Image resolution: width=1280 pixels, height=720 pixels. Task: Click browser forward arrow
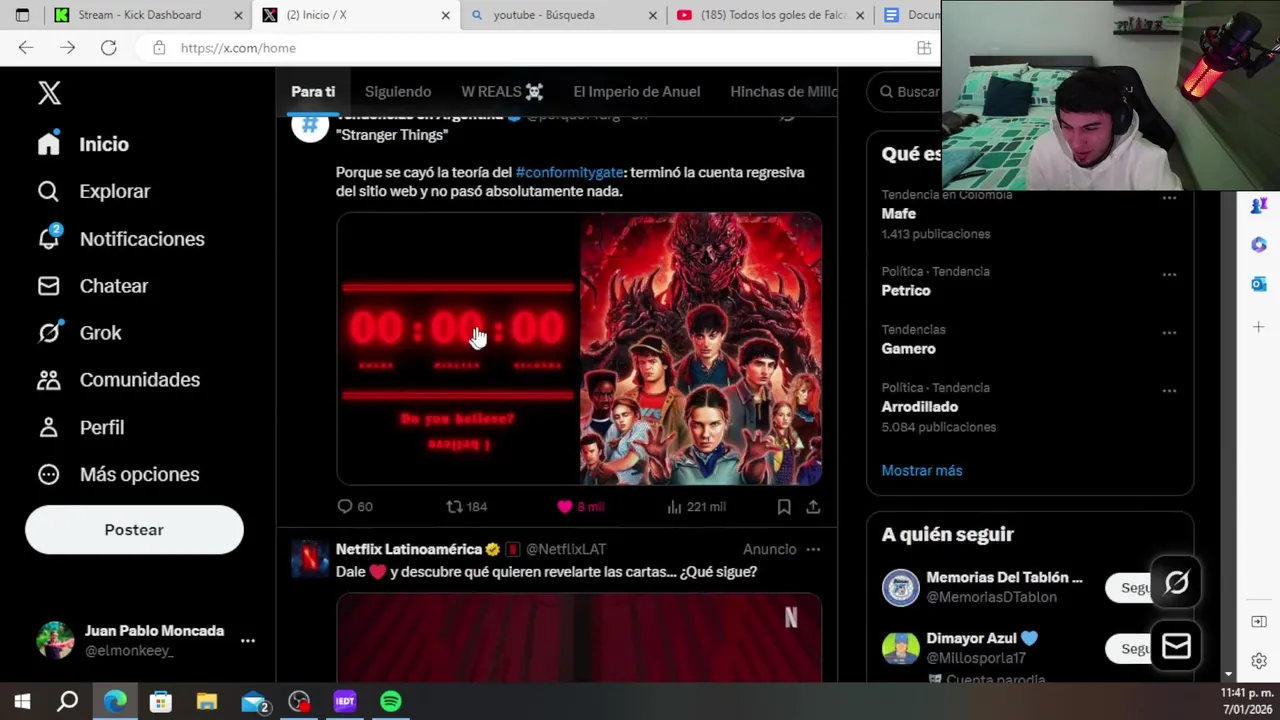(x=67, y=48)
